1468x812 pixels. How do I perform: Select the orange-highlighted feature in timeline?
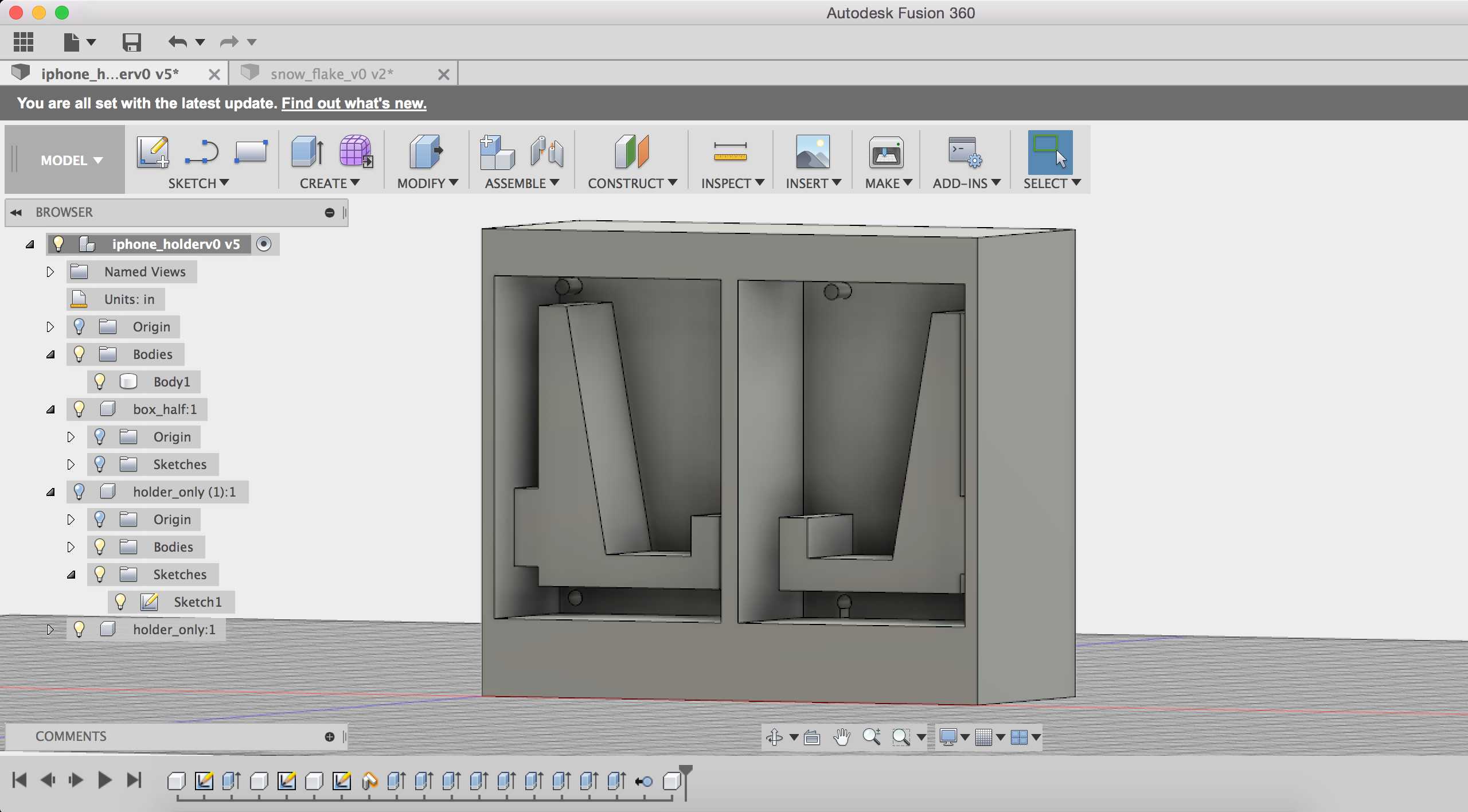[x=370, y=781]
